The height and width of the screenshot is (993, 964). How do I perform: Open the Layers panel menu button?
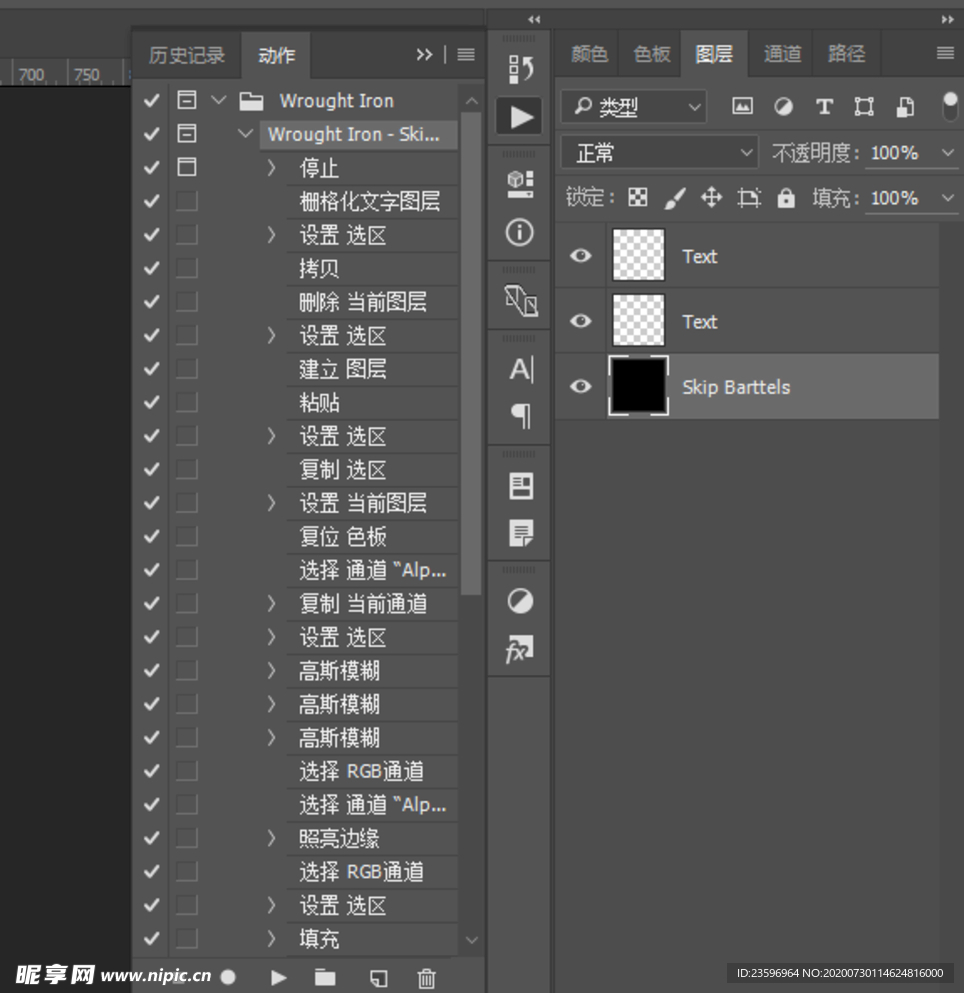[x=944, y=54]
